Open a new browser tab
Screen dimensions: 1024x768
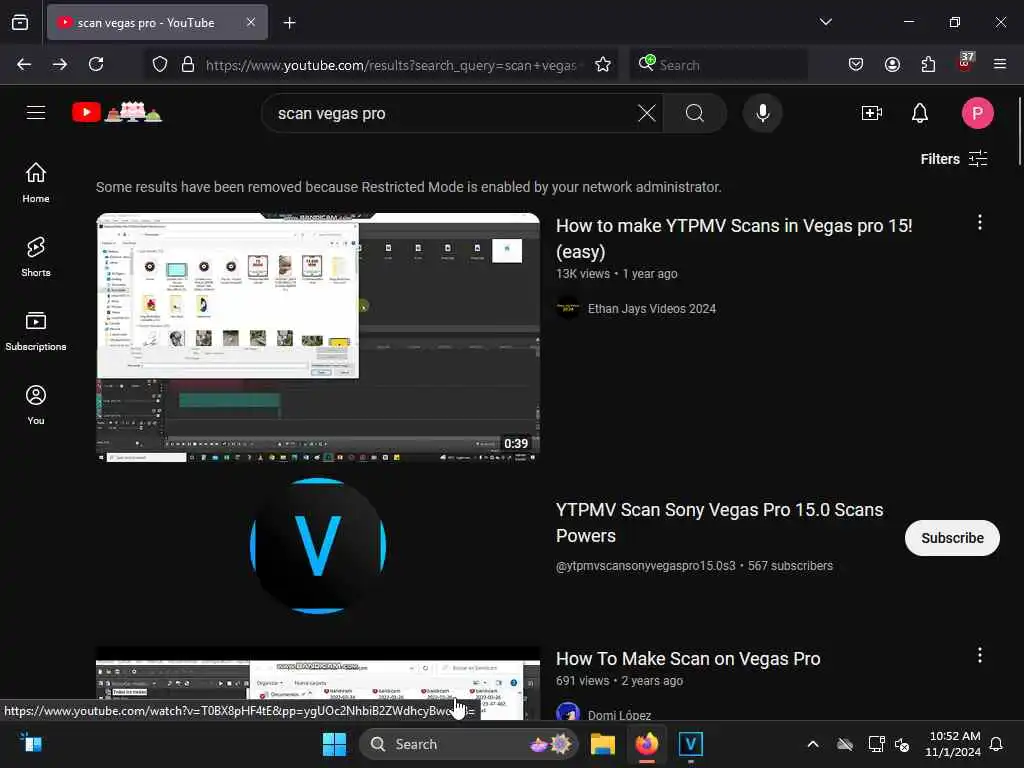tap(289, 23)
